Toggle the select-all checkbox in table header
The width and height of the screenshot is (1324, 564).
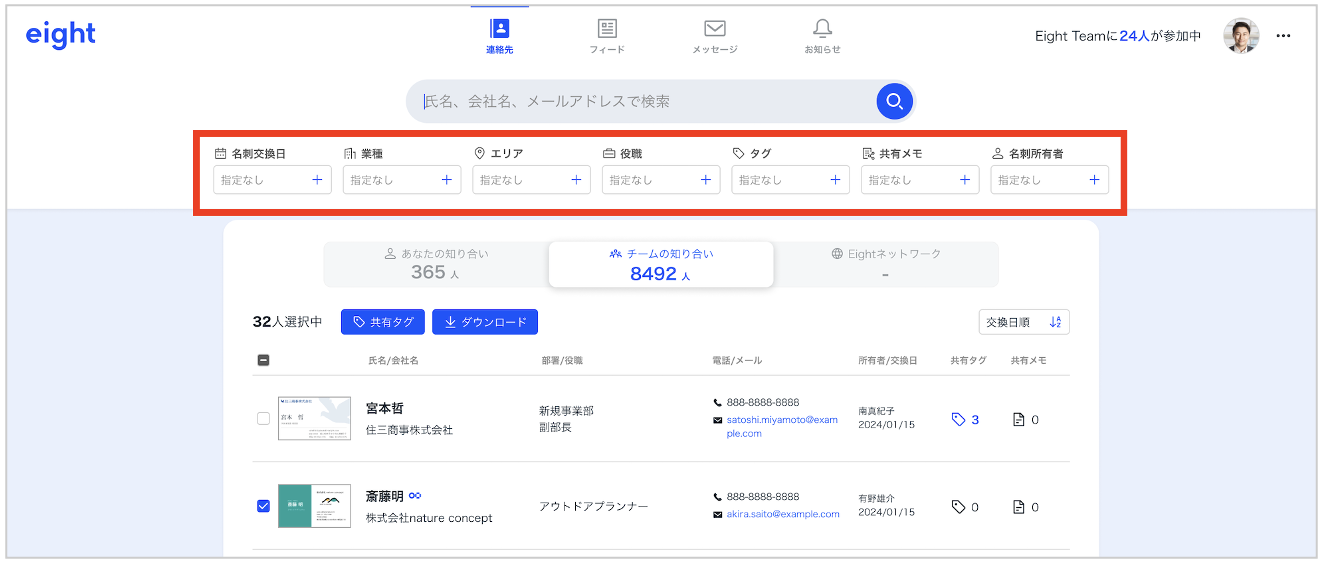point(264,360)
